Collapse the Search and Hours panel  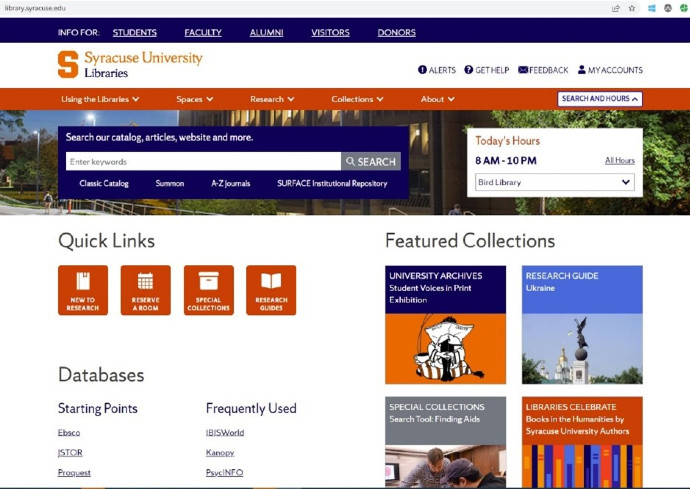600,99
